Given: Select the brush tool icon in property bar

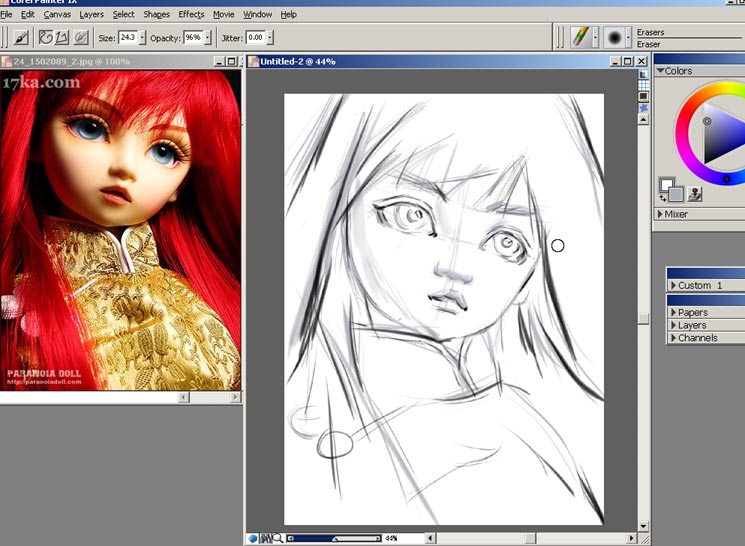Looking at the screenshot, I should [x=20, y=38].
